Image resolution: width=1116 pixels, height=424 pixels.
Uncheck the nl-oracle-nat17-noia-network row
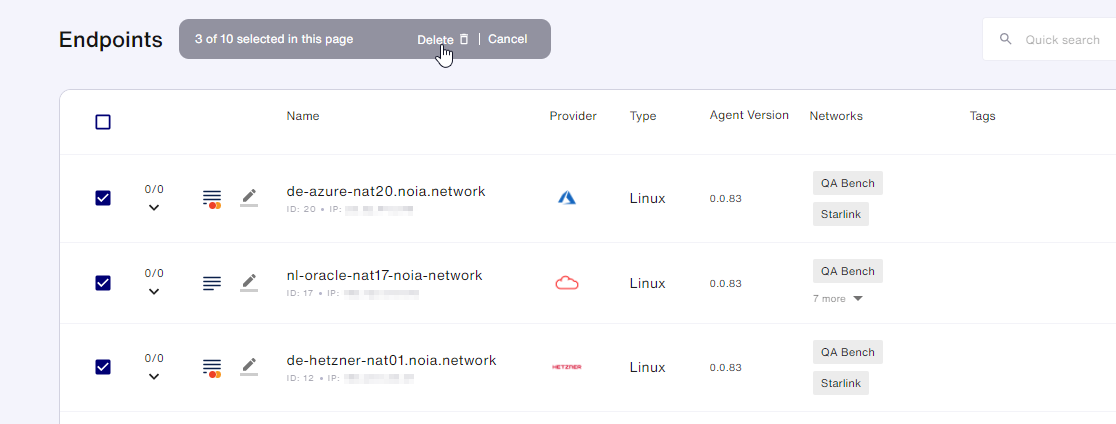tap(102, 283)
